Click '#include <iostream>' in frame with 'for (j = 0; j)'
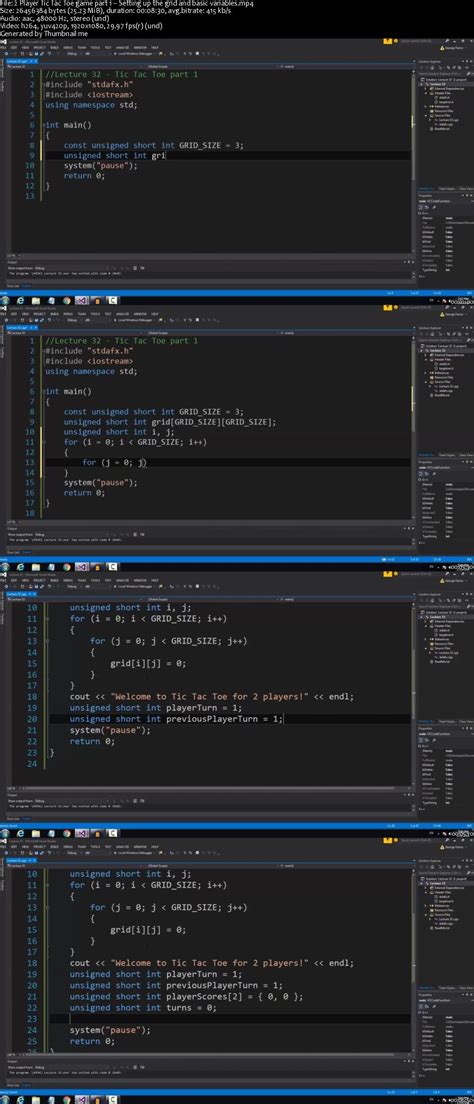 click(x=91, y=360)
